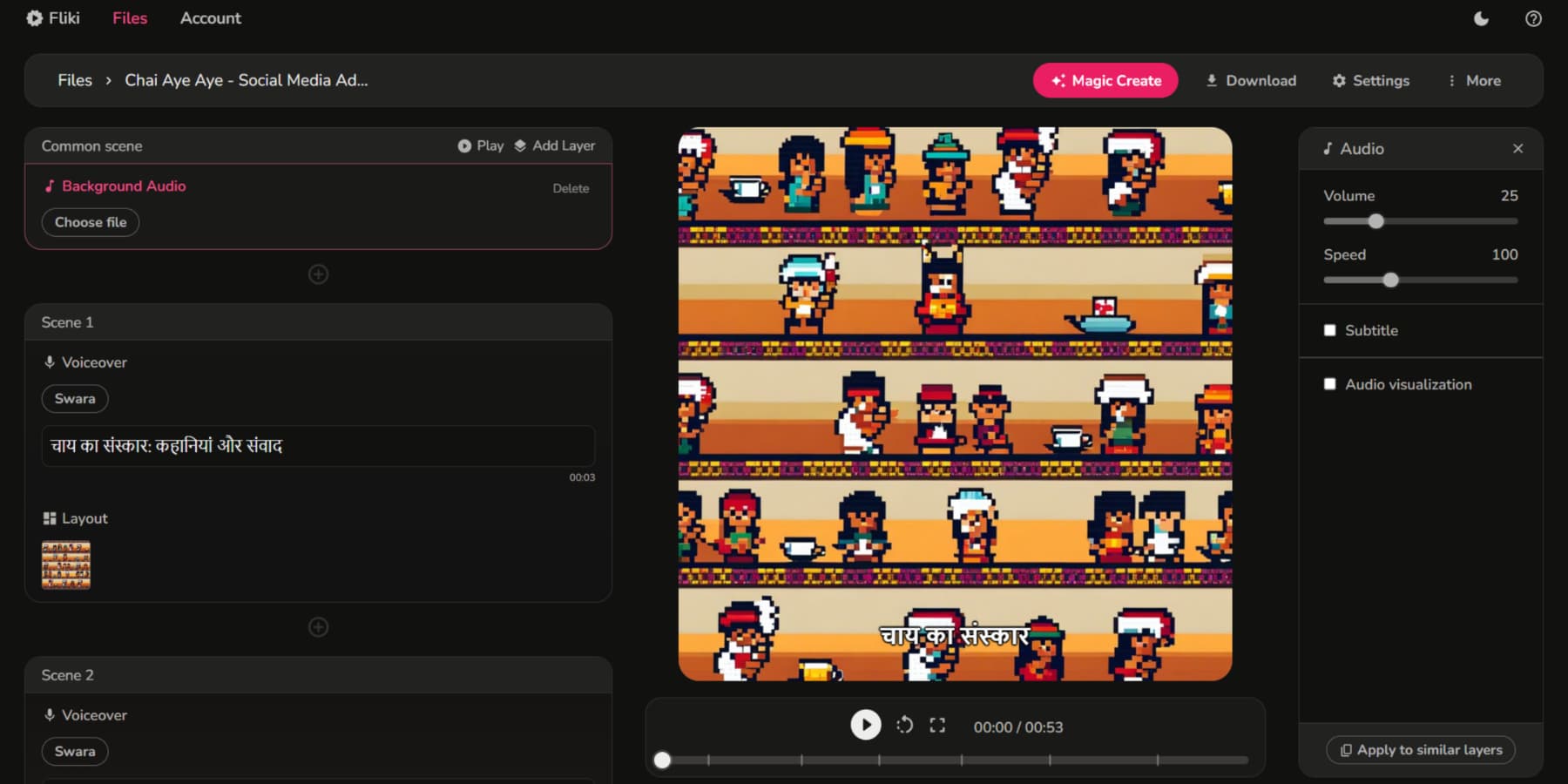Add scene using plus icon below Scene 1
This screenshot has height=784, width=1568.
[318, 627]
